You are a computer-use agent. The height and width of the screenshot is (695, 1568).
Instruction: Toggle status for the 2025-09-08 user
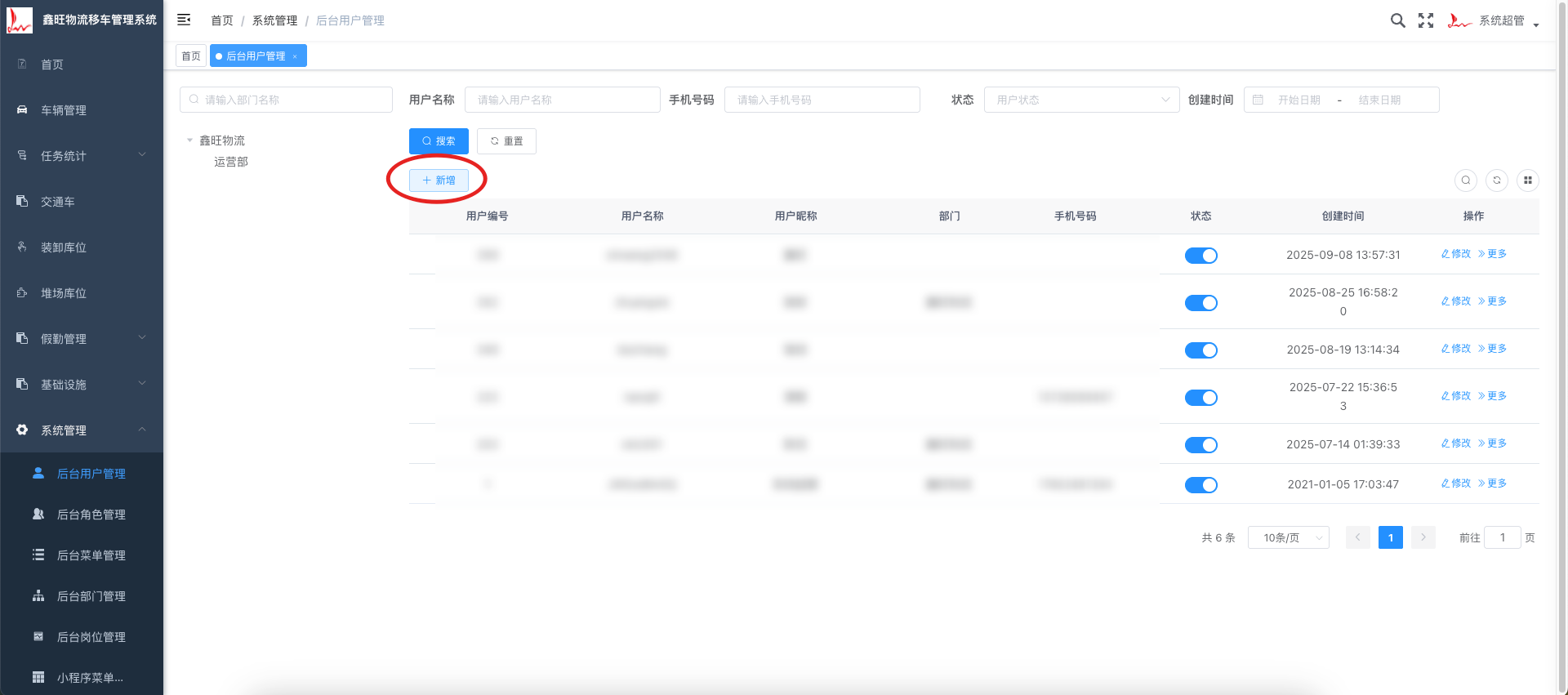coord(1201,256)
